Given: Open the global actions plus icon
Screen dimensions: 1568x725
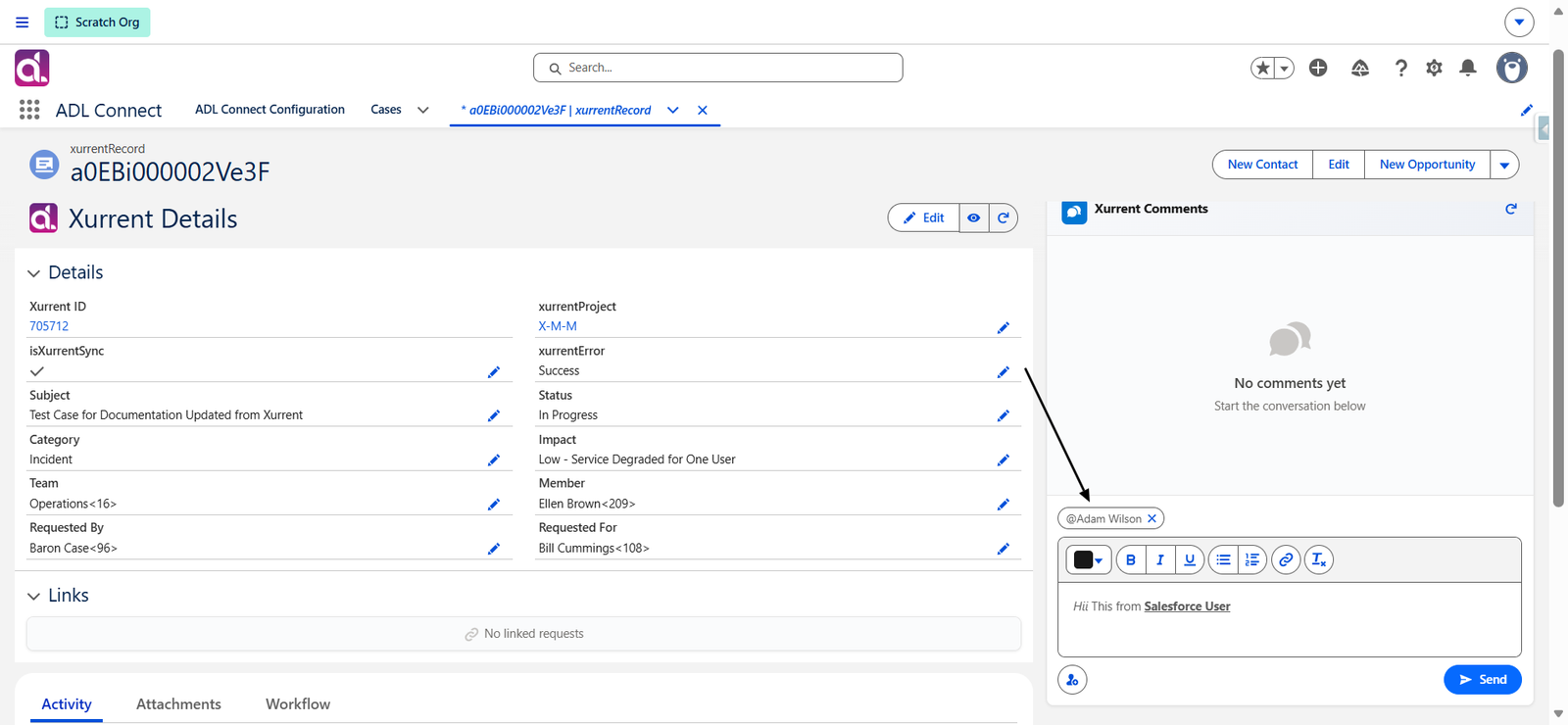Looking at the screenshot, I should coord(1318,68).
